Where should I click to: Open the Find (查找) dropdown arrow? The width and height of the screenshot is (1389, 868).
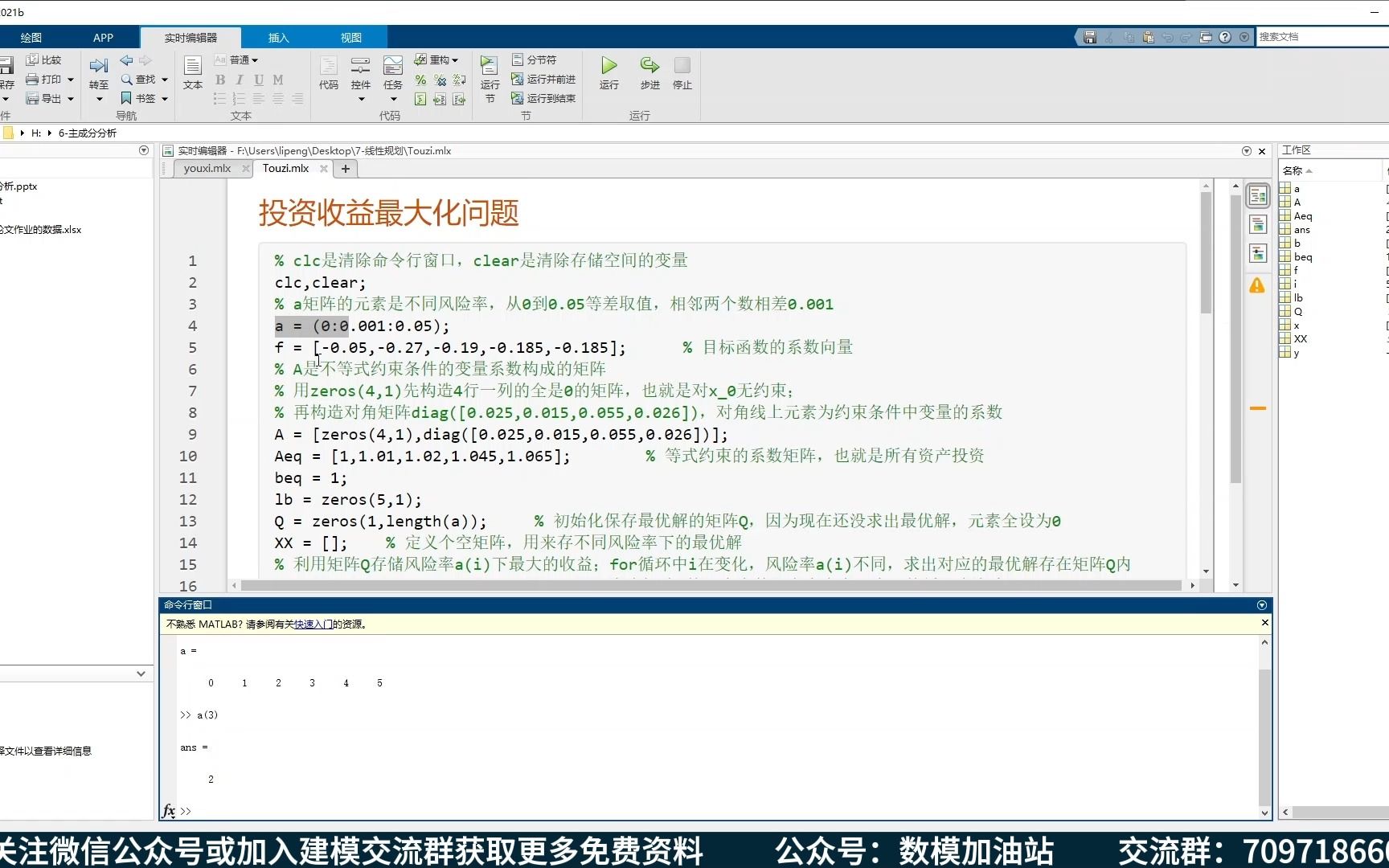point(165,80)
